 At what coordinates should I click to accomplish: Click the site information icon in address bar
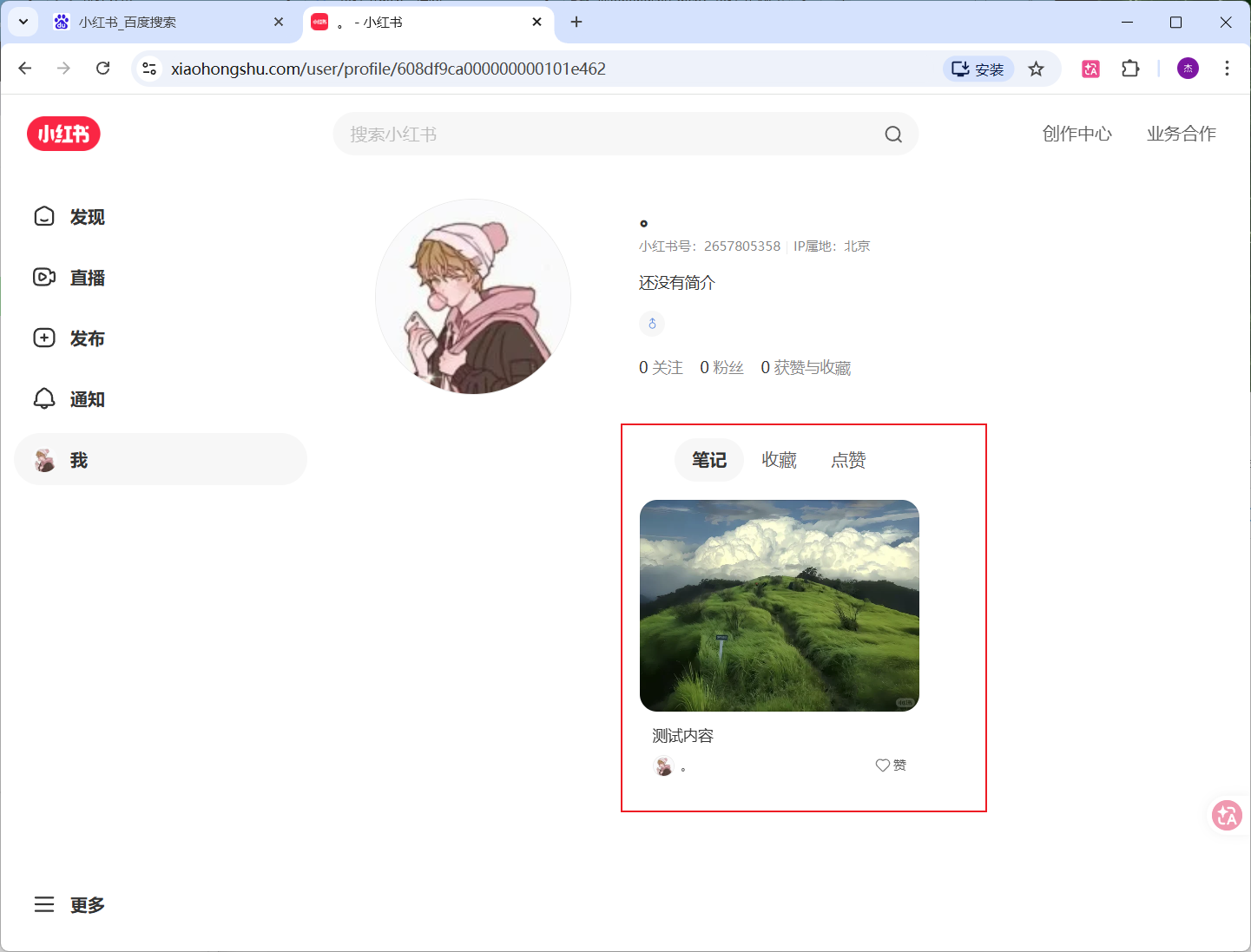(149, 69)
